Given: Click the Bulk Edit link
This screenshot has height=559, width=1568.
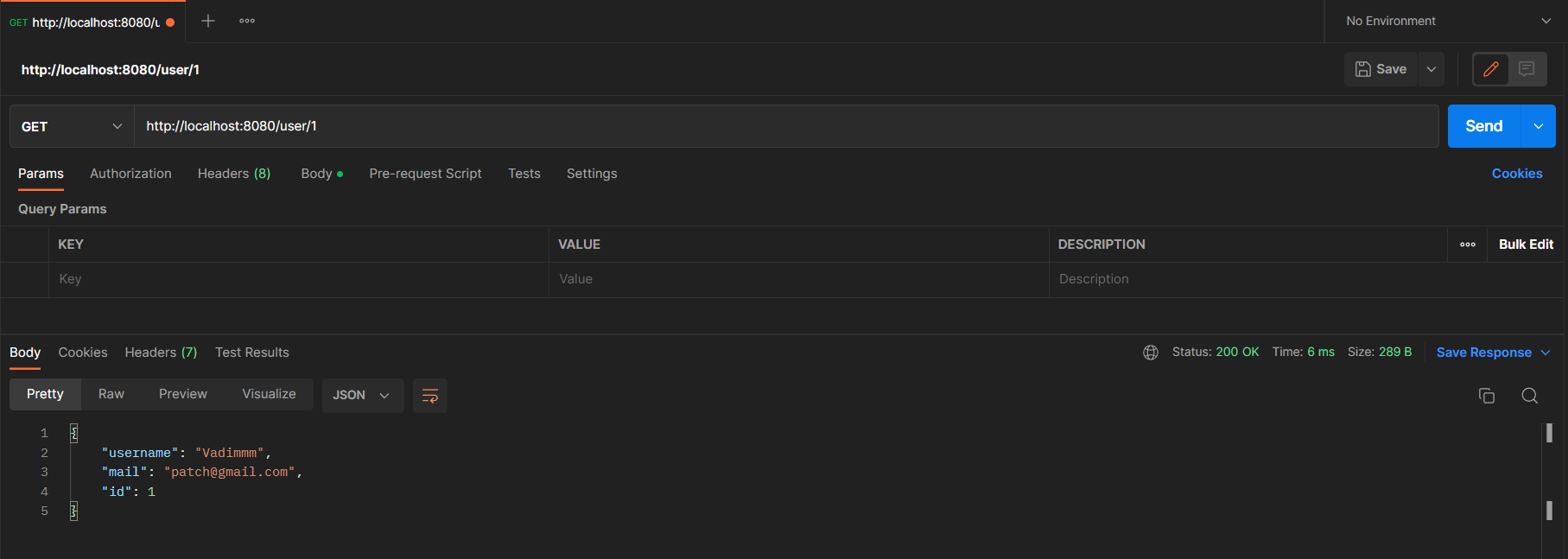Looking at the screenshot, I should click(1526, 245).
